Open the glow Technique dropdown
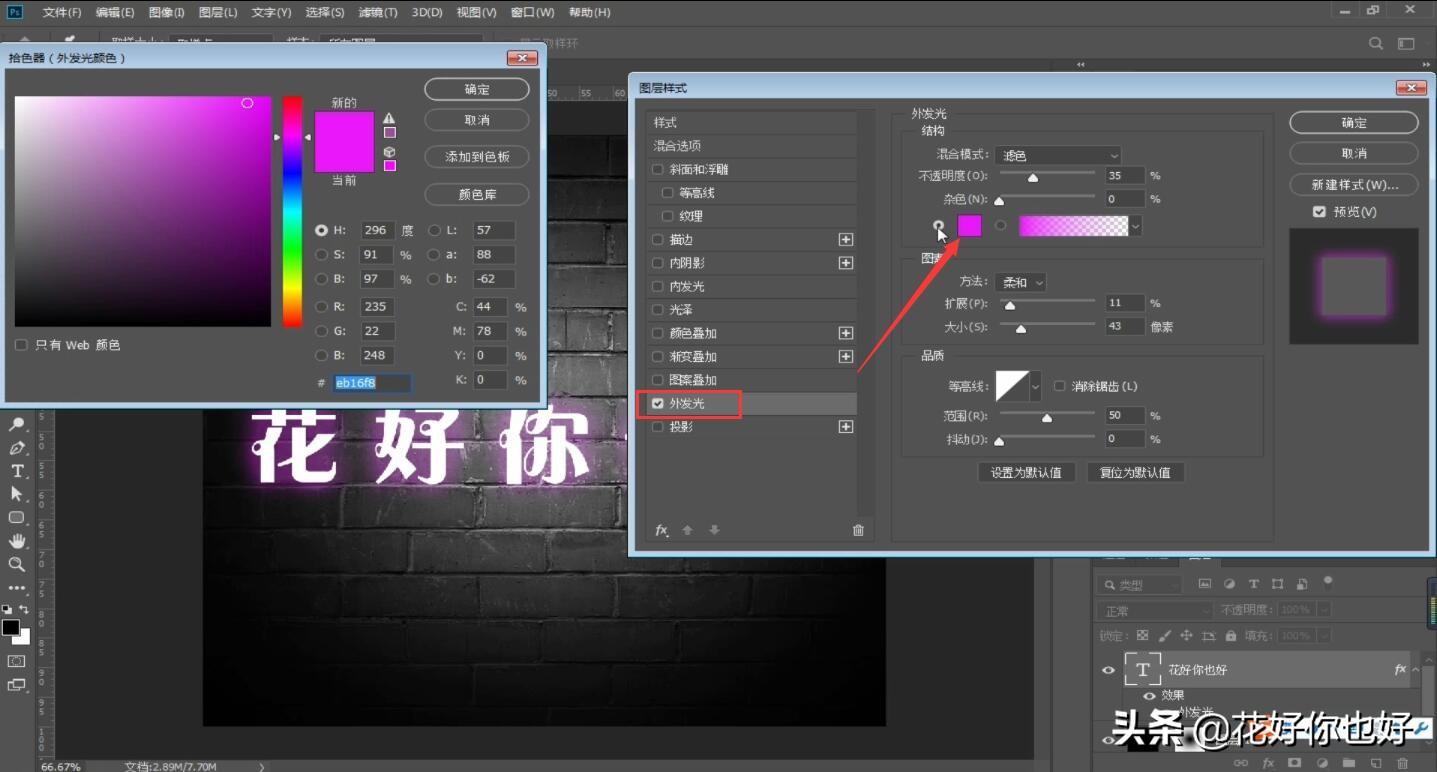 click(x=1021, y=283)
